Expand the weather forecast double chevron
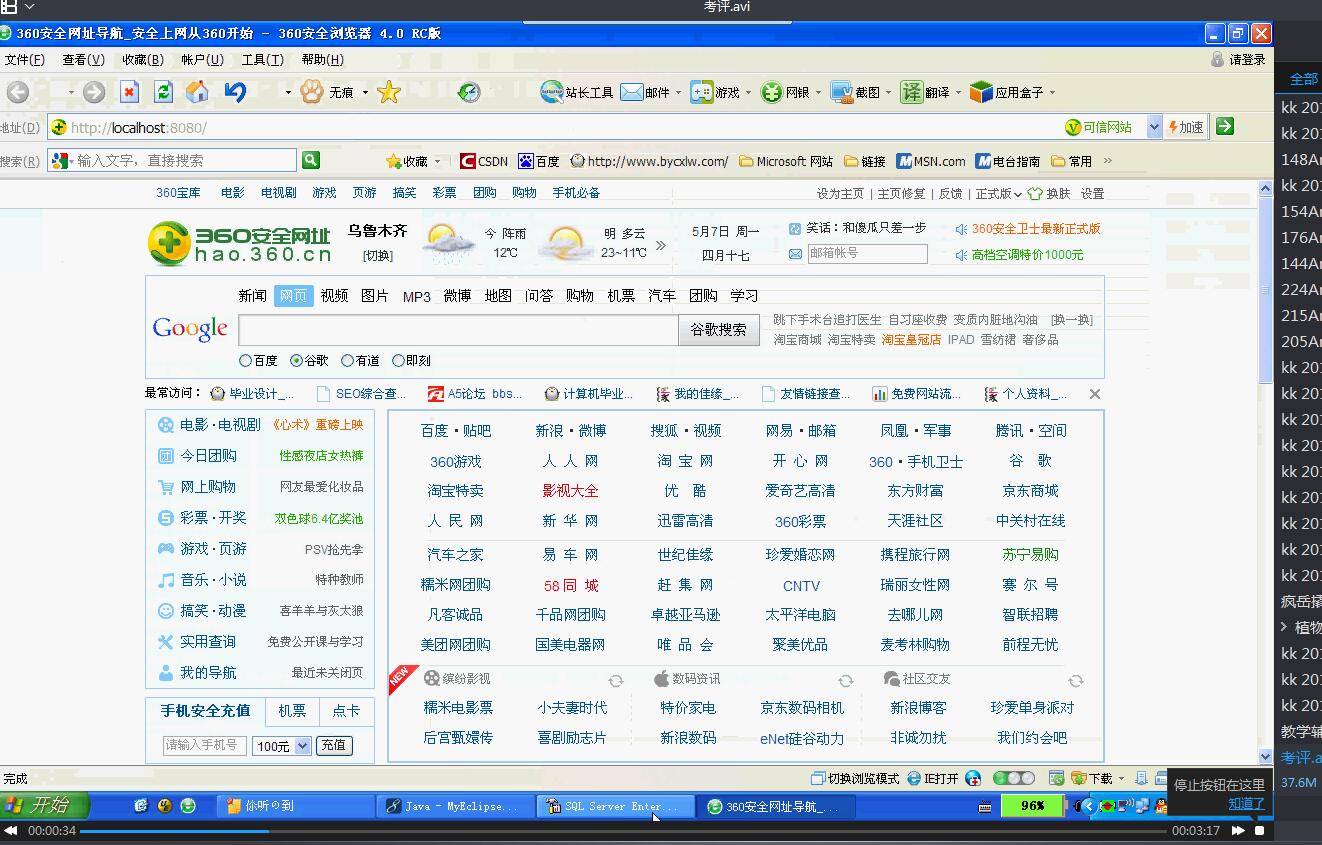 coord(660,244)
